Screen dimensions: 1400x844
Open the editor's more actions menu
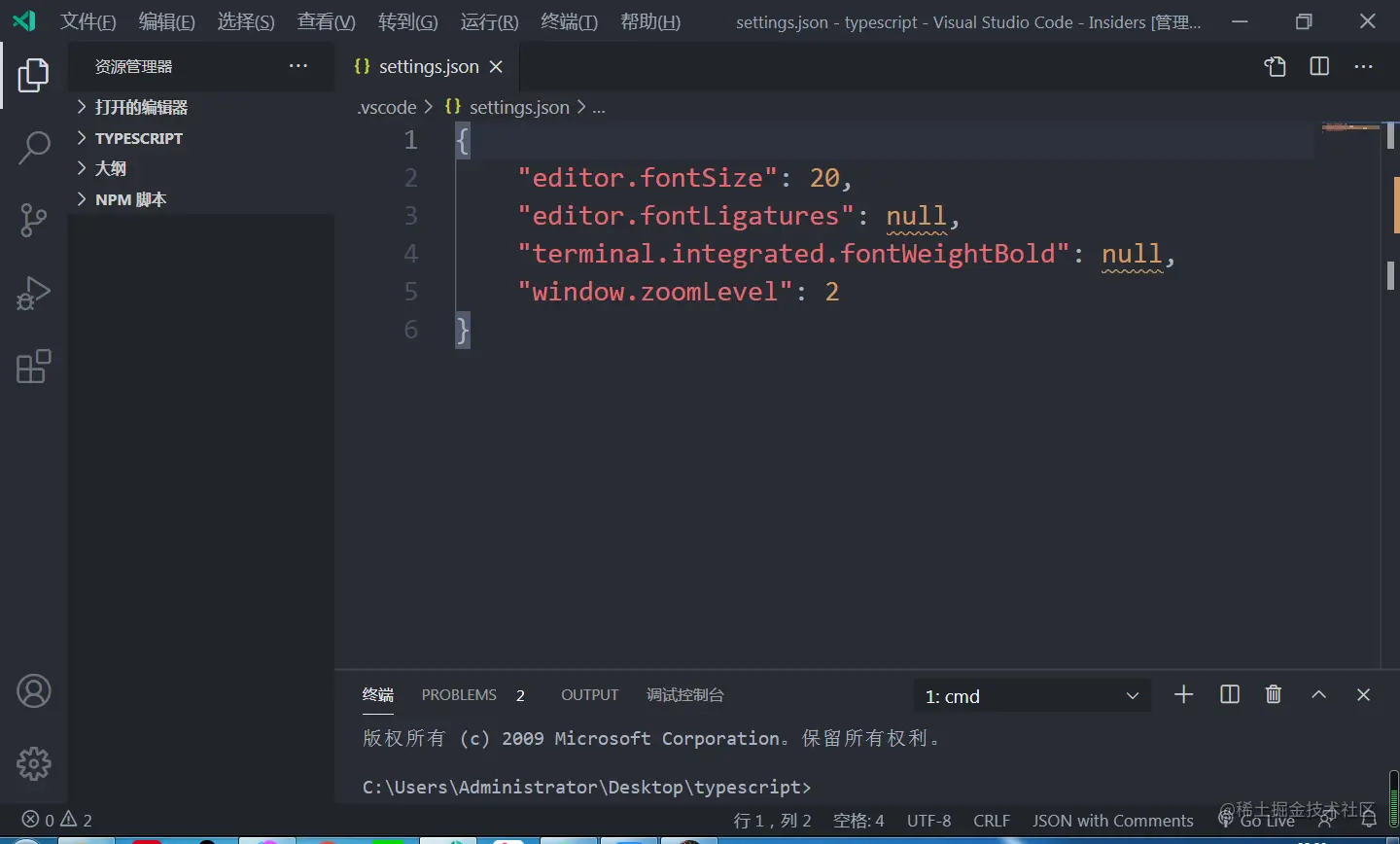(x=1363, y=66)
